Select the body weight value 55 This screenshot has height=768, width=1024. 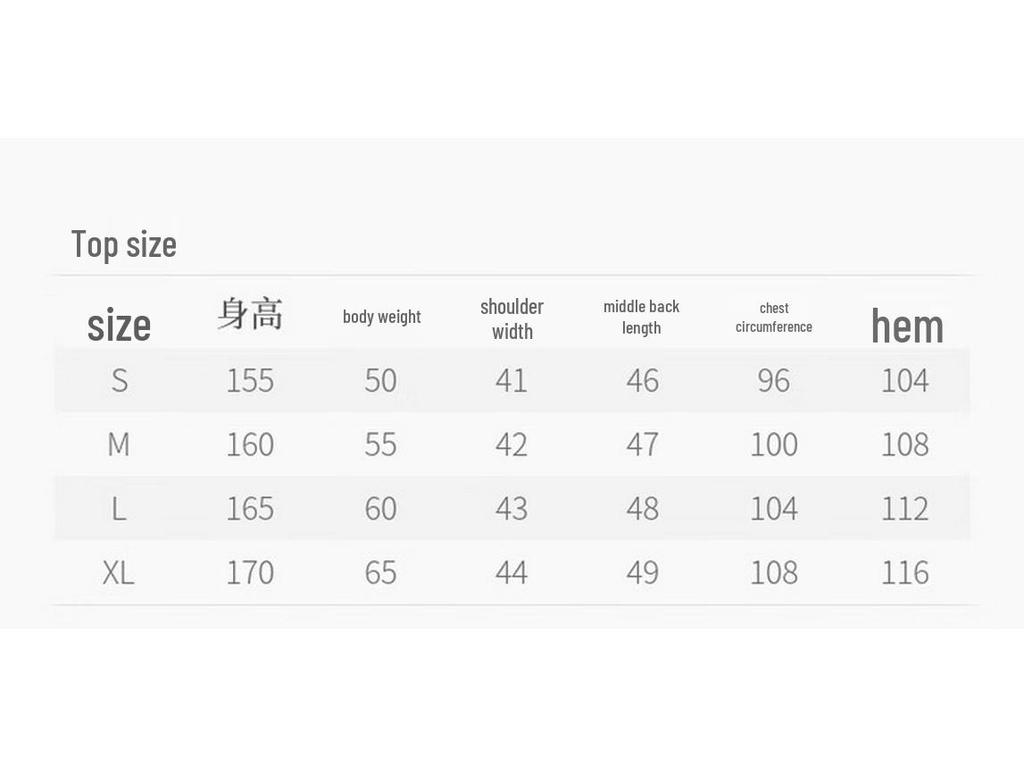[380, 444]
